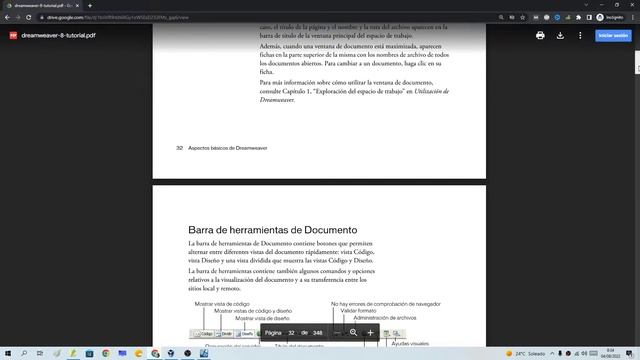Viewport: 640px width, 360px height.
Task: Click the label No hay errores de comprobación de navegador
Action: click(x=386, y=304)
